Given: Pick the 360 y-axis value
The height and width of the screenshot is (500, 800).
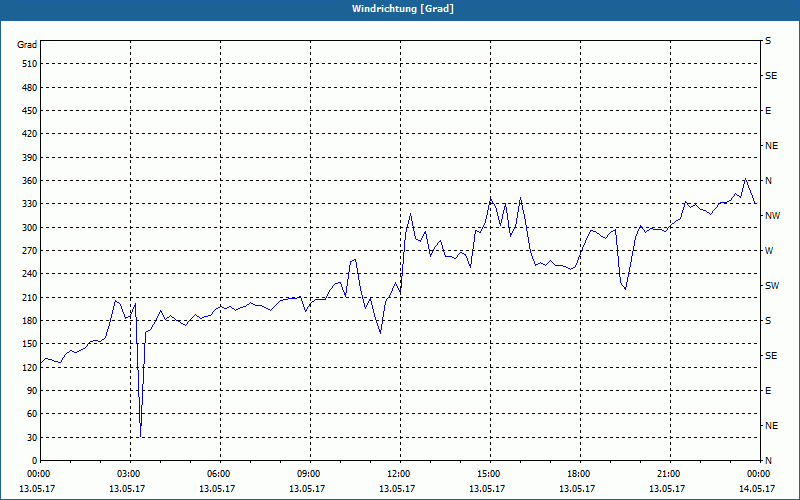Looking at the screenshot, I should point(30,181).
